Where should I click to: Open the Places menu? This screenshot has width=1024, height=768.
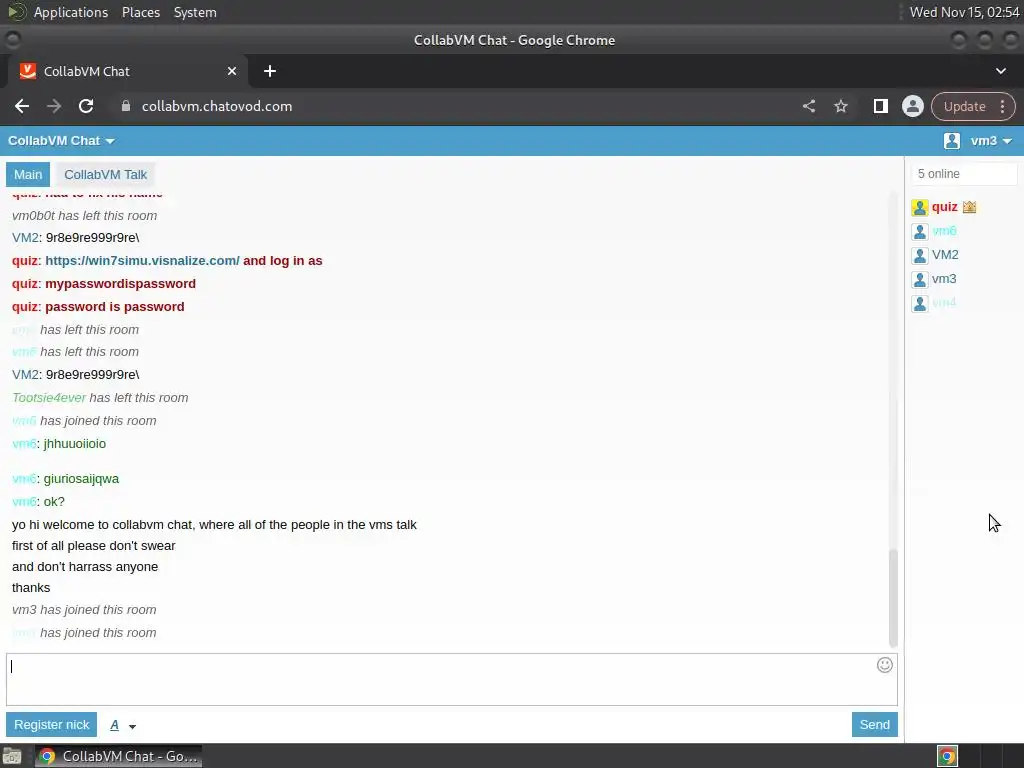pos(140,12)
